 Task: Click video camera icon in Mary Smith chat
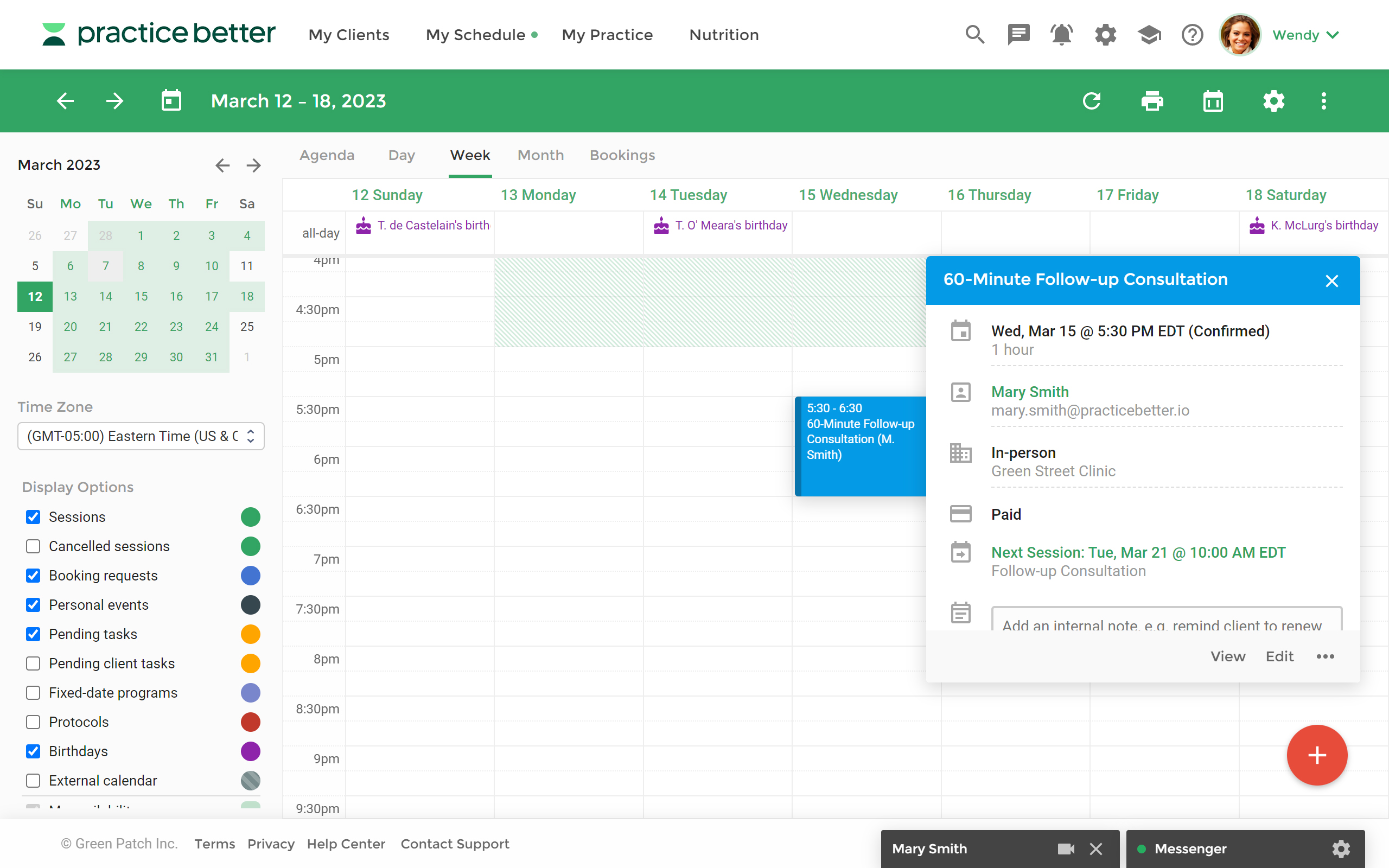point(1066,848)
